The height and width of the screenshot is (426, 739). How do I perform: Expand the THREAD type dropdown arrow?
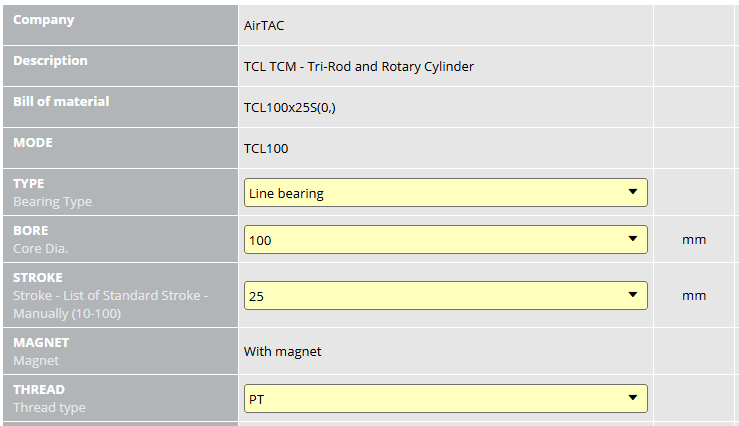click(x=633, y=398)
